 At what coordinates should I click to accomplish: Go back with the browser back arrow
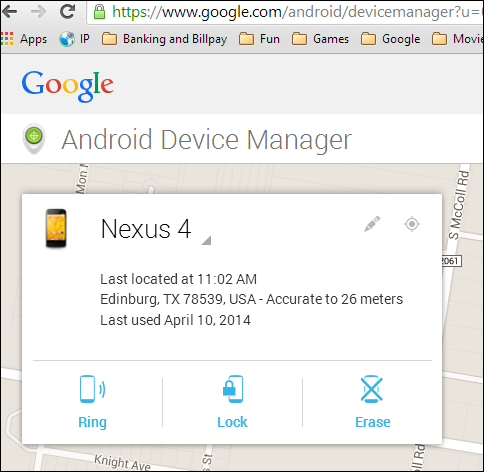coord(9,12)
